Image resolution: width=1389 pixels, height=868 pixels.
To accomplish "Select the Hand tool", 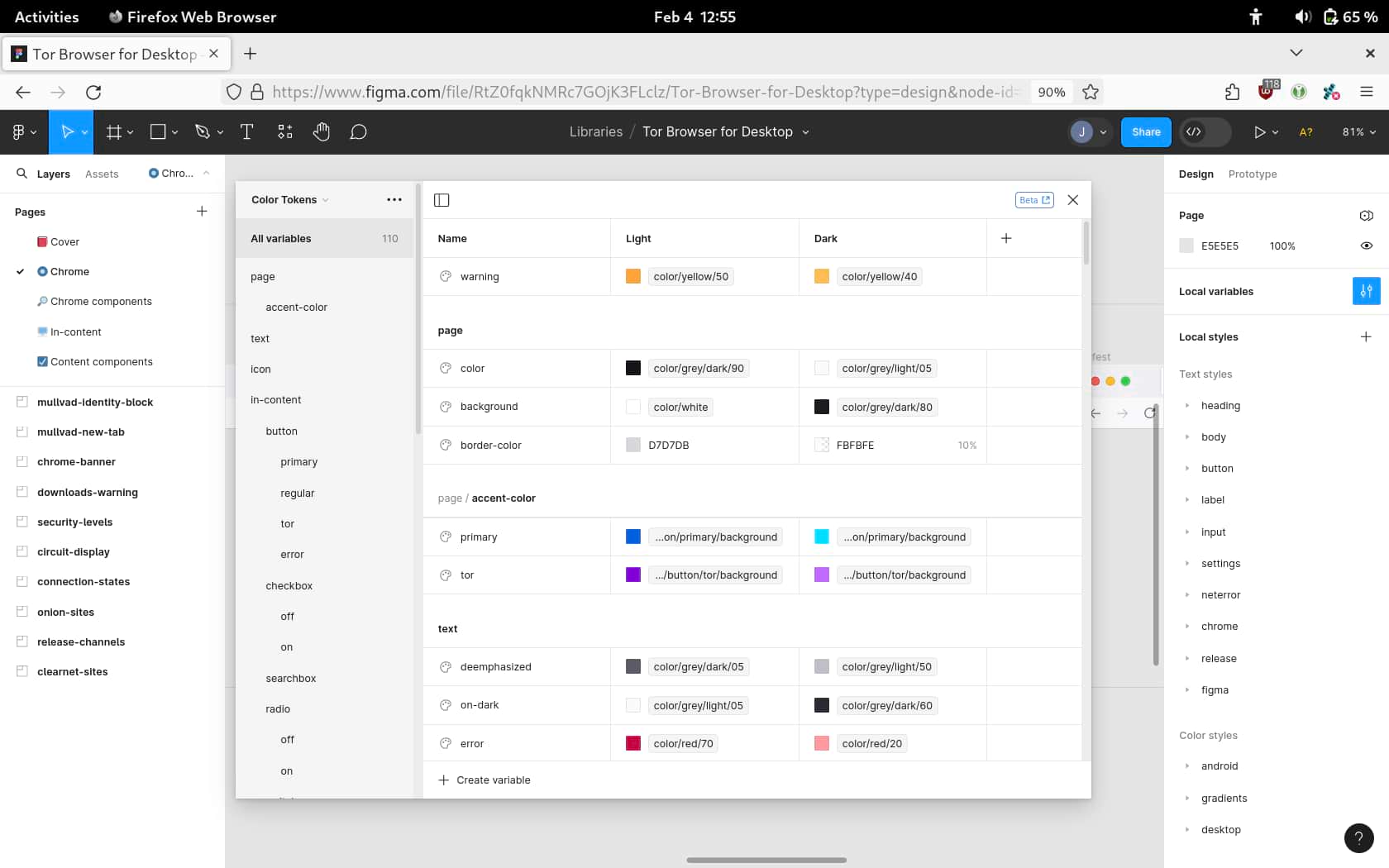I will [322, 132].
